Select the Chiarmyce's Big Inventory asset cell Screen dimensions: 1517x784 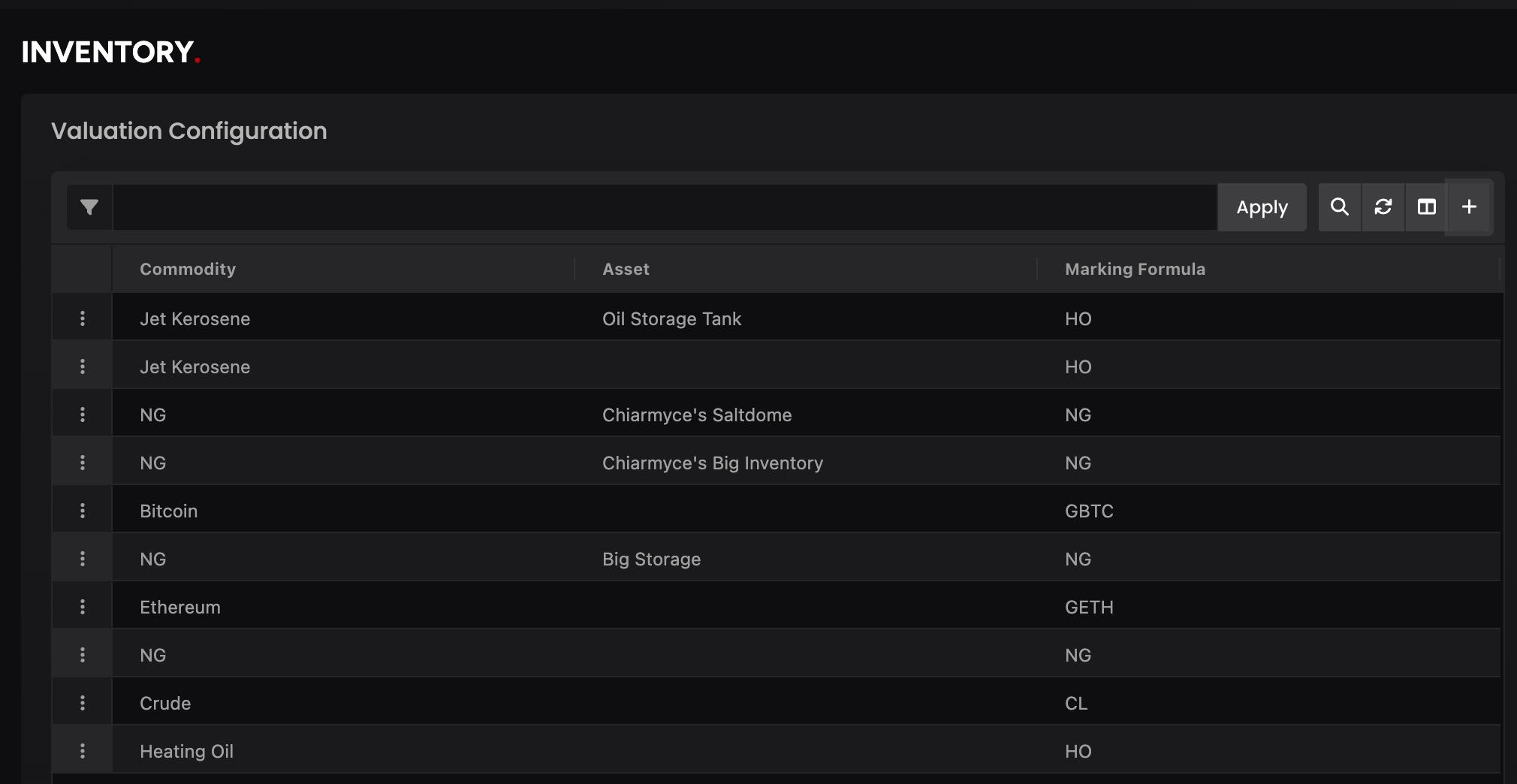(x=712, y=463)
